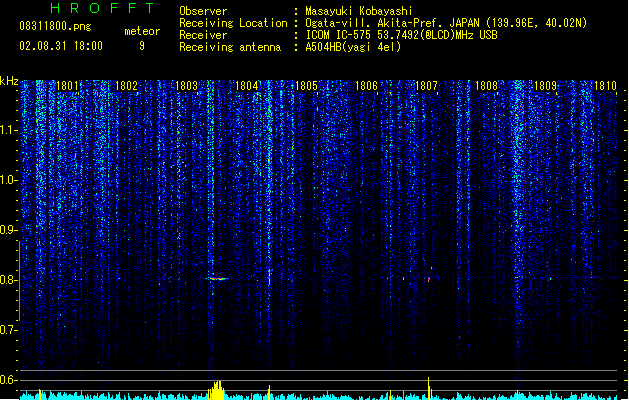Click the observer name Masayuki Kobayashi
The height and width of the screenshot is (400, 629).
[x=359, y=11]
